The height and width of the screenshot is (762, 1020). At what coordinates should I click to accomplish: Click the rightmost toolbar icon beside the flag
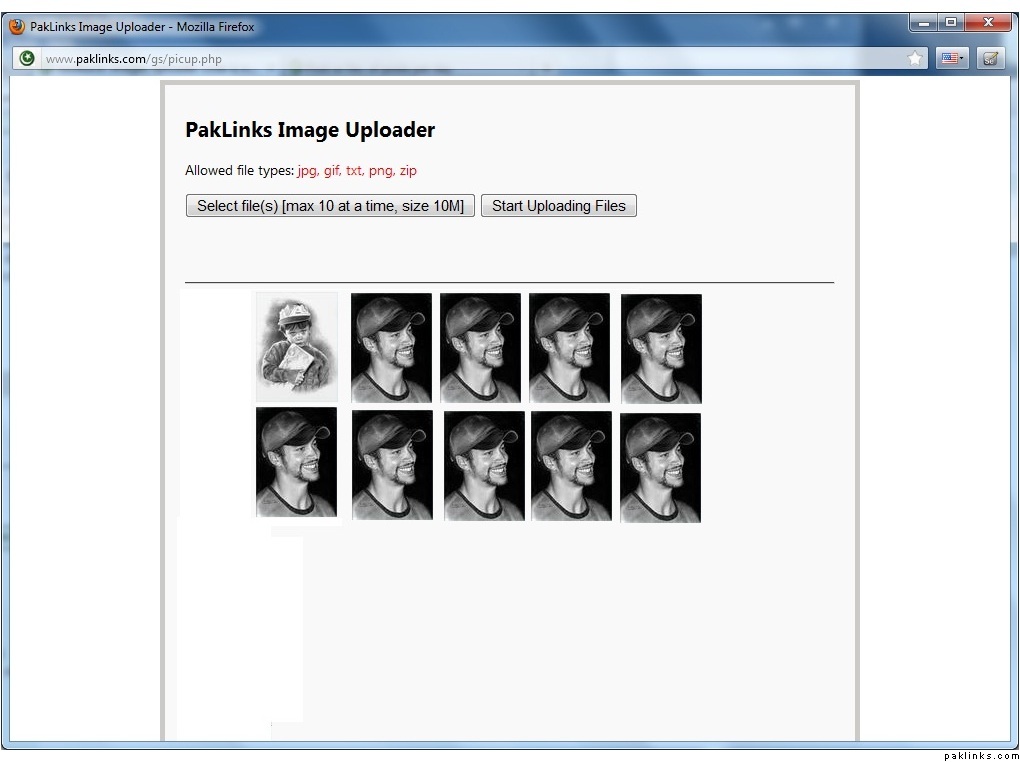click(989, 58)
